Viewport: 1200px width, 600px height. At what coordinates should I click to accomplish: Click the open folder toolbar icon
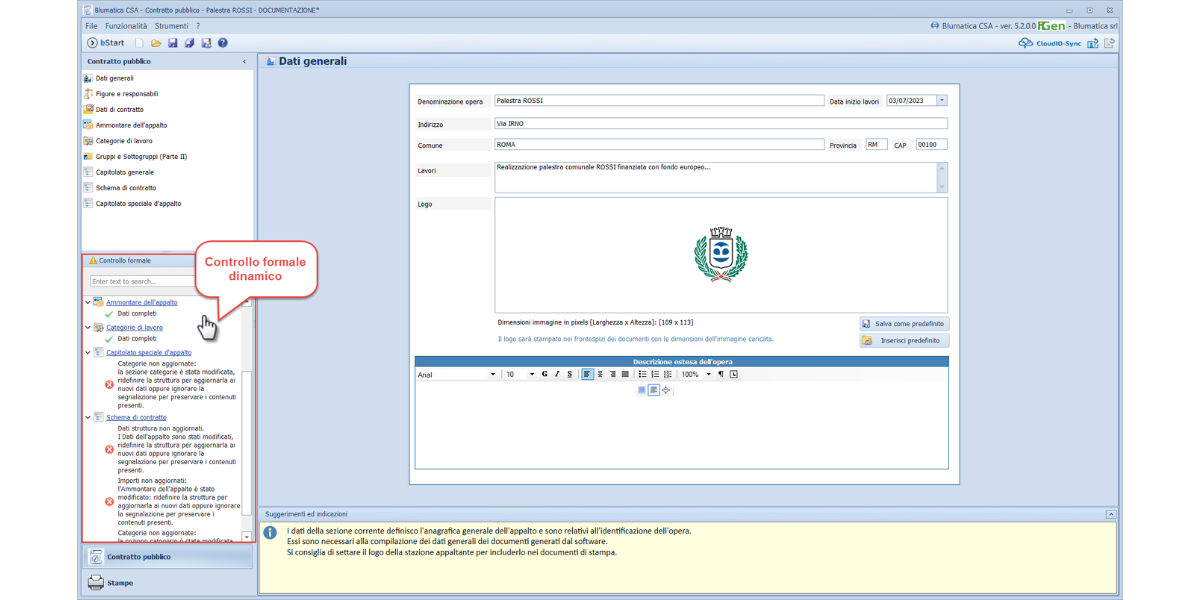point(156,43)
